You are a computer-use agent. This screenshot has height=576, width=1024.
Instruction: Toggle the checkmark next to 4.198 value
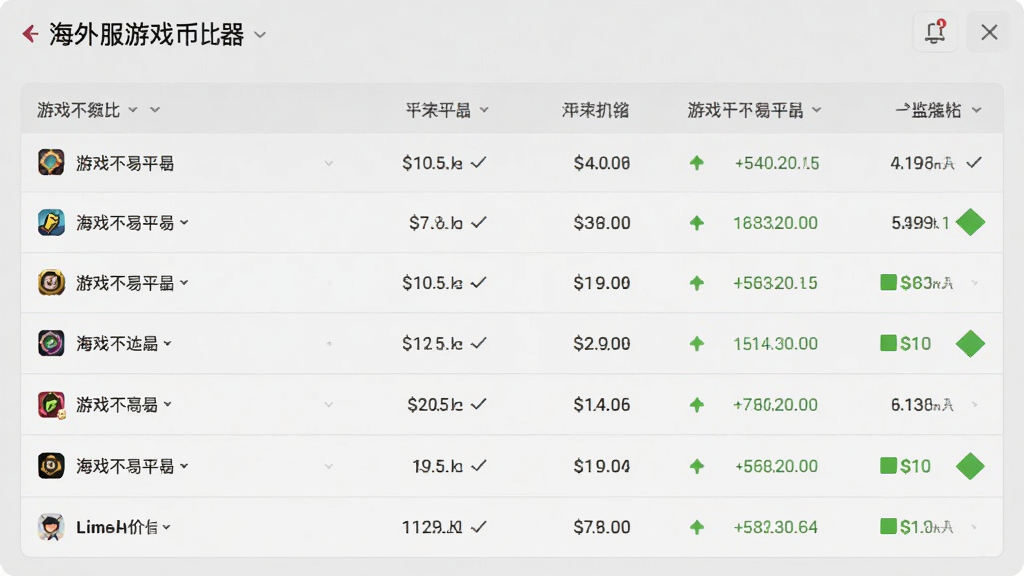tap(974, 163)
